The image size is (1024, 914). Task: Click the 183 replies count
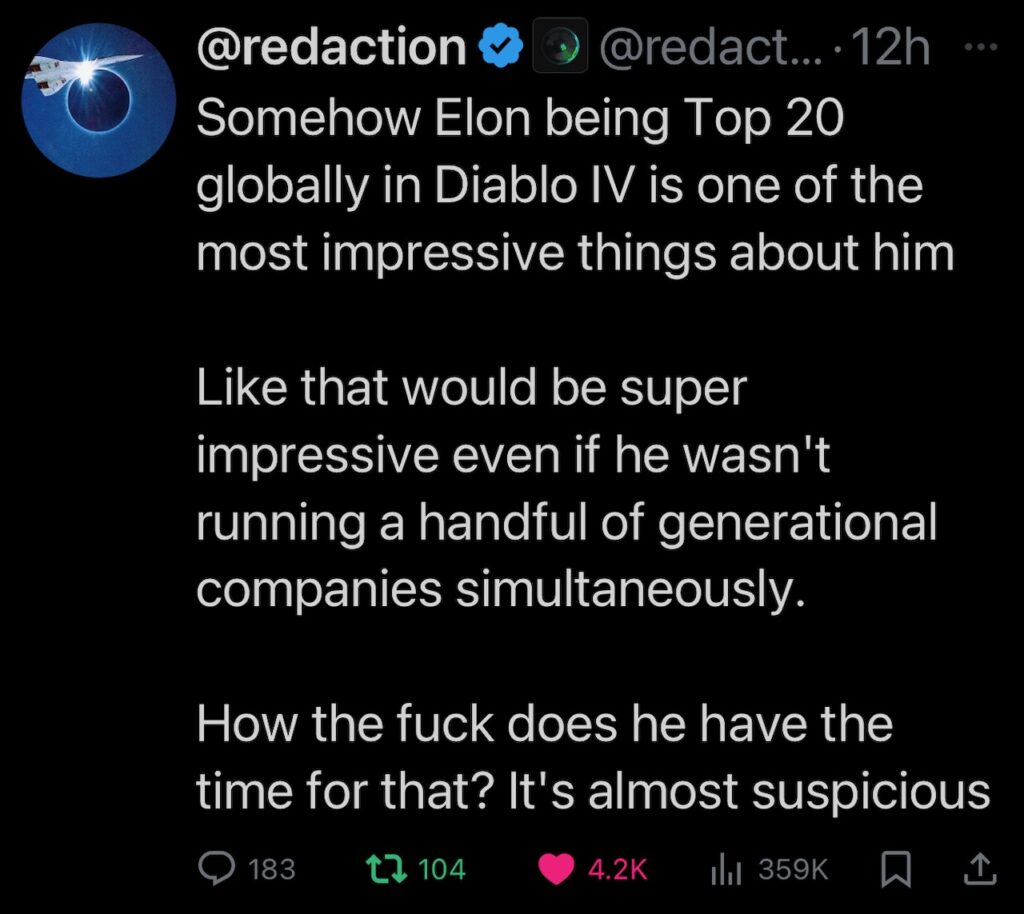pos(271,870)
